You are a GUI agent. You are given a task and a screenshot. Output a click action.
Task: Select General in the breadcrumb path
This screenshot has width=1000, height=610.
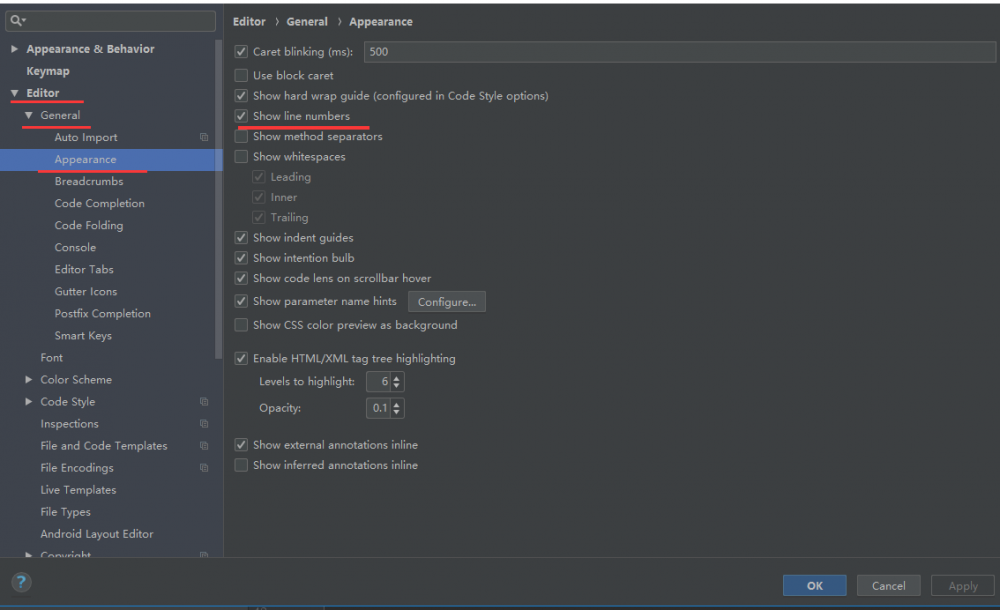tap(307, 21)
